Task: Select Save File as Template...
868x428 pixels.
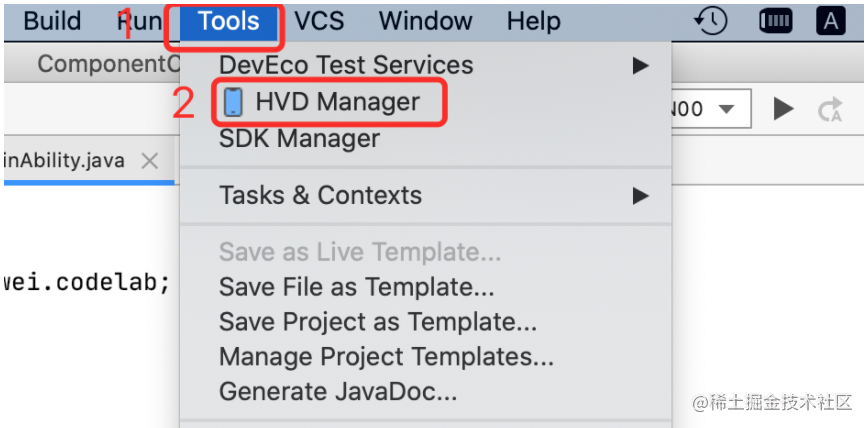Action: click(x=356, y=288)
